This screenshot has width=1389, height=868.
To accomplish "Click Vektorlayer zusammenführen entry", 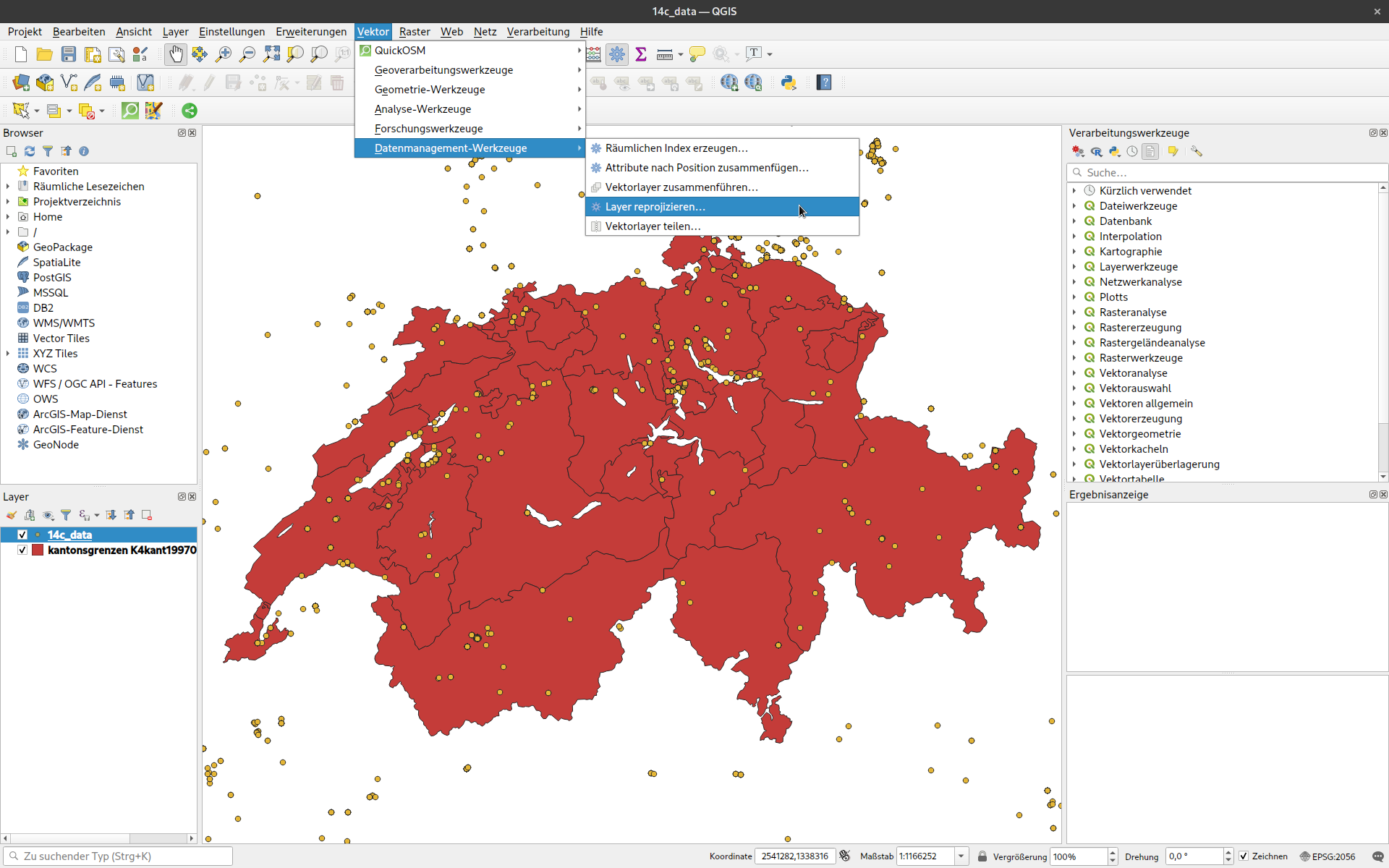I will tap(681, 187).
